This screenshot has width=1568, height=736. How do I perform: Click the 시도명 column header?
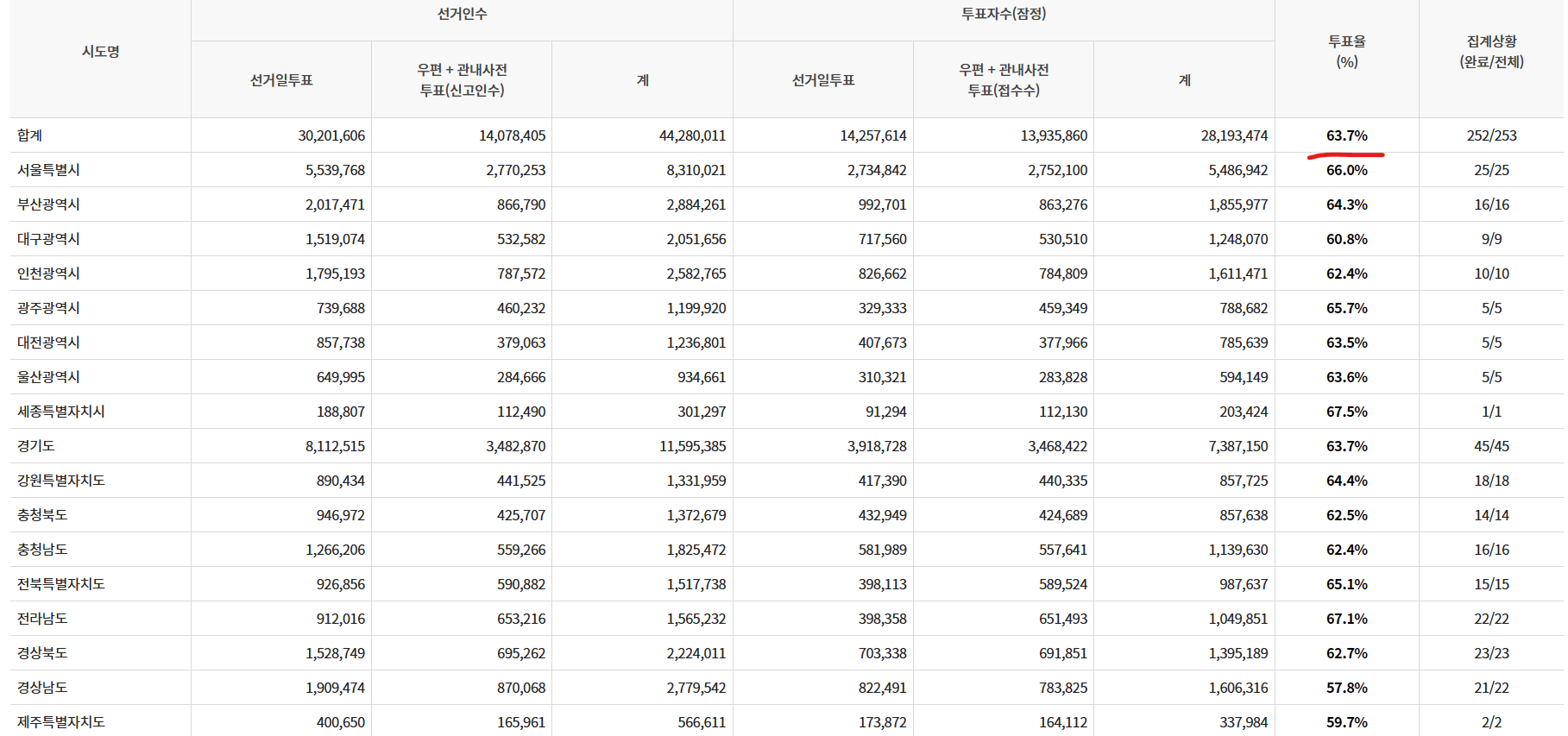point(100,52)
